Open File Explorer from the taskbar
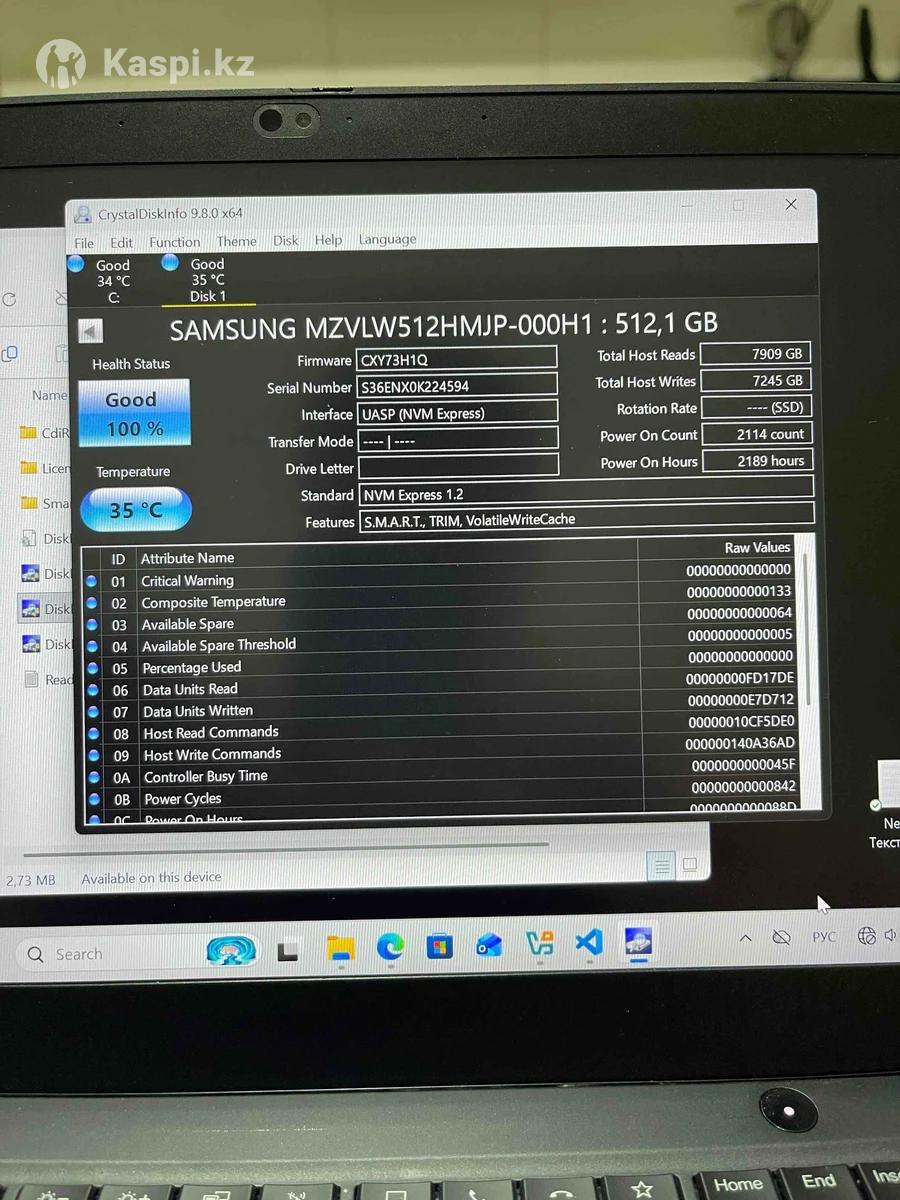Screen dimensions: 900x1200 point(341,946)
